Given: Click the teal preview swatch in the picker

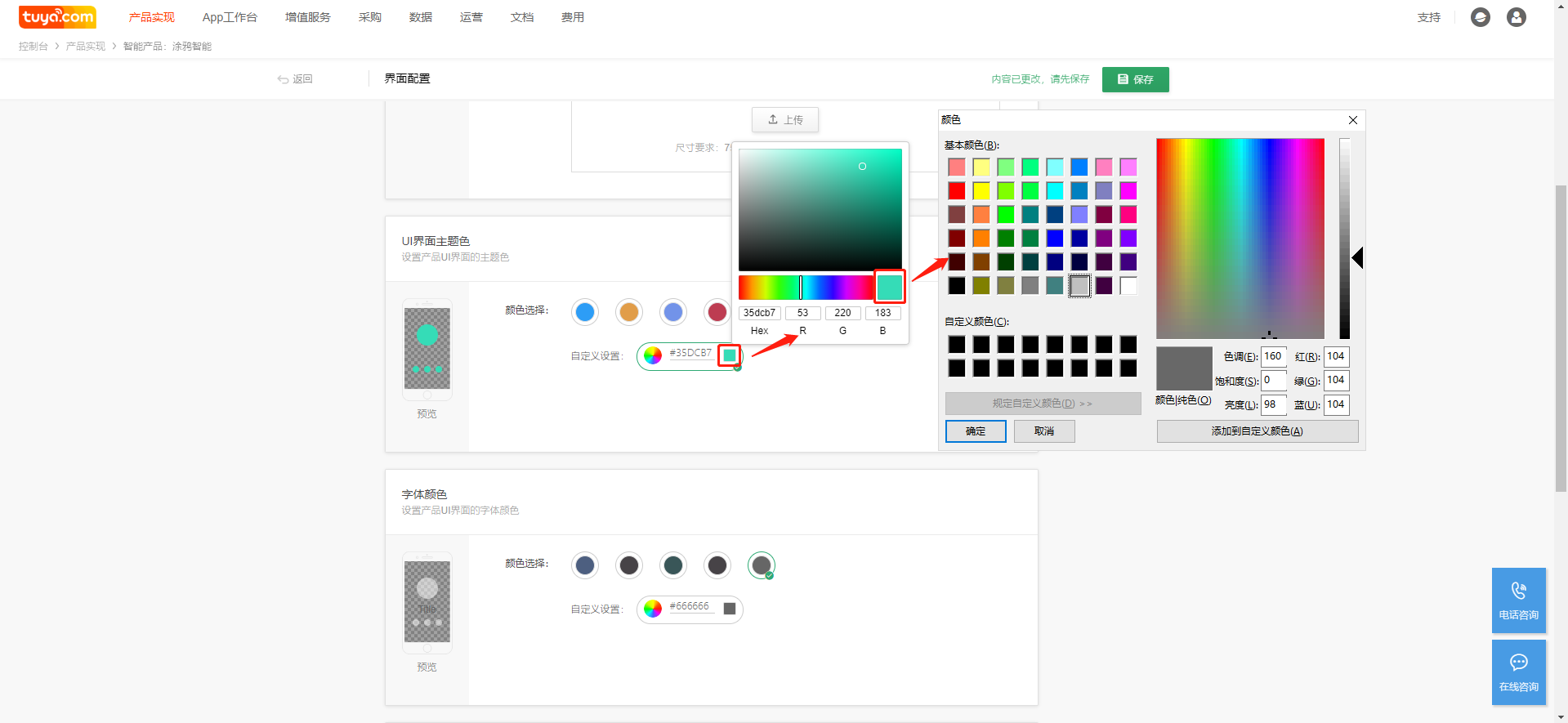Looking at the screenshot, I should [890, 287].
